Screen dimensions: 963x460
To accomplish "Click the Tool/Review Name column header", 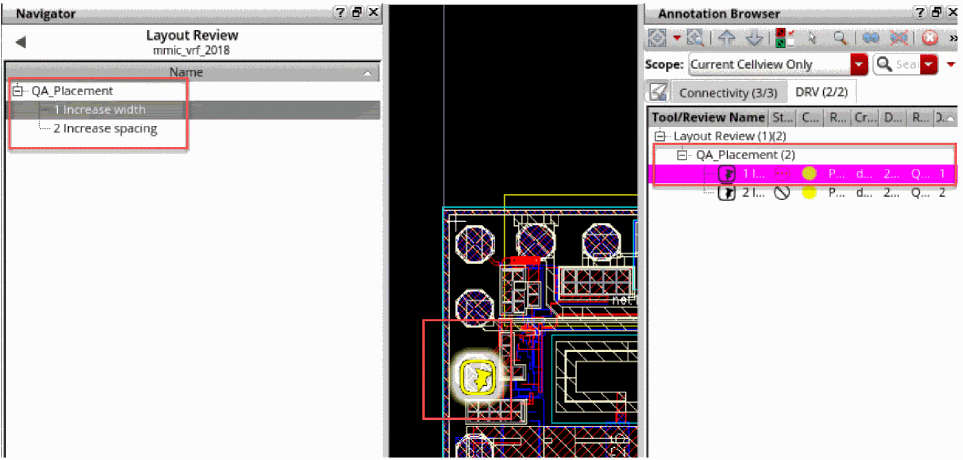I will pyautogui.click(x=708, y=117).
